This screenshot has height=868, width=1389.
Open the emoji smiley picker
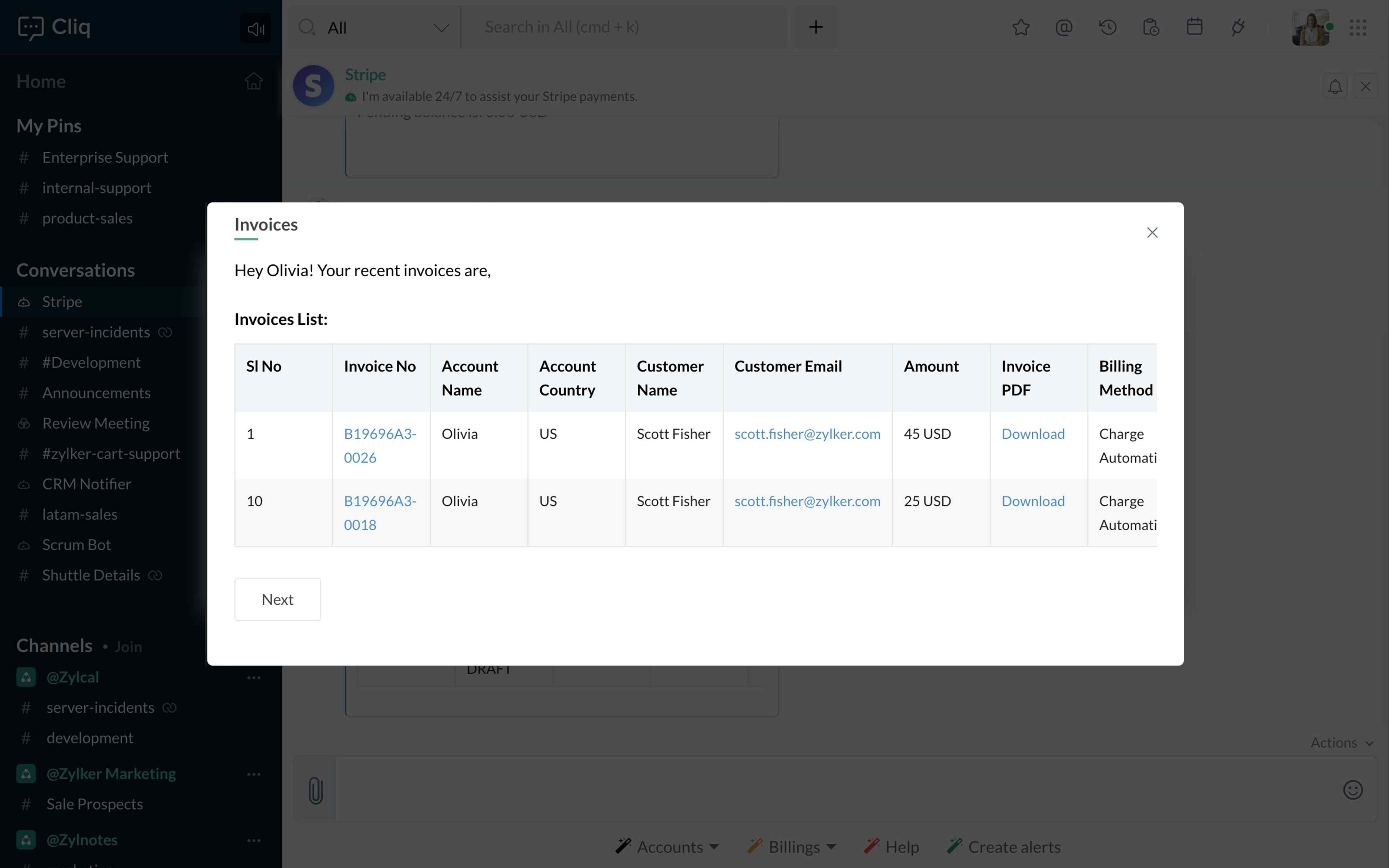[x=1353, y=790]
